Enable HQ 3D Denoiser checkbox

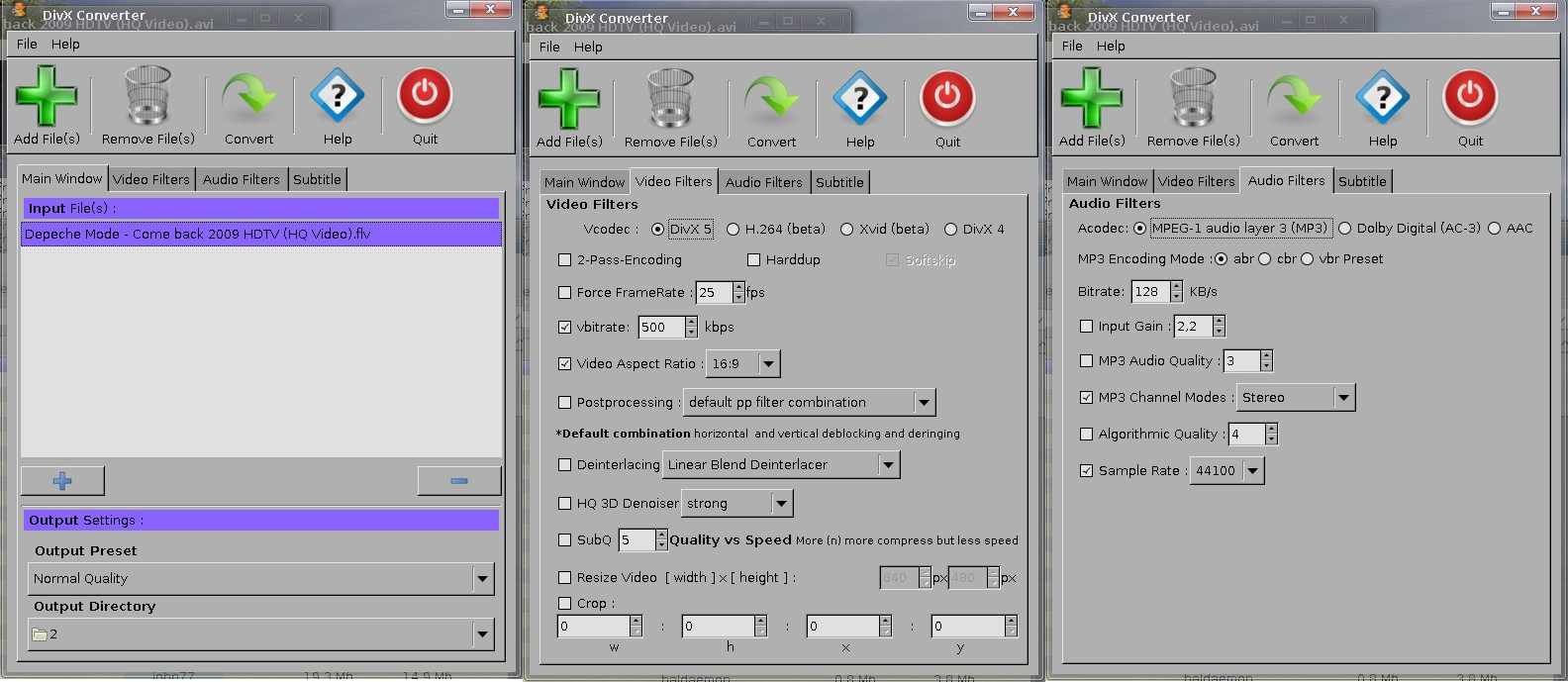[565, 504]
